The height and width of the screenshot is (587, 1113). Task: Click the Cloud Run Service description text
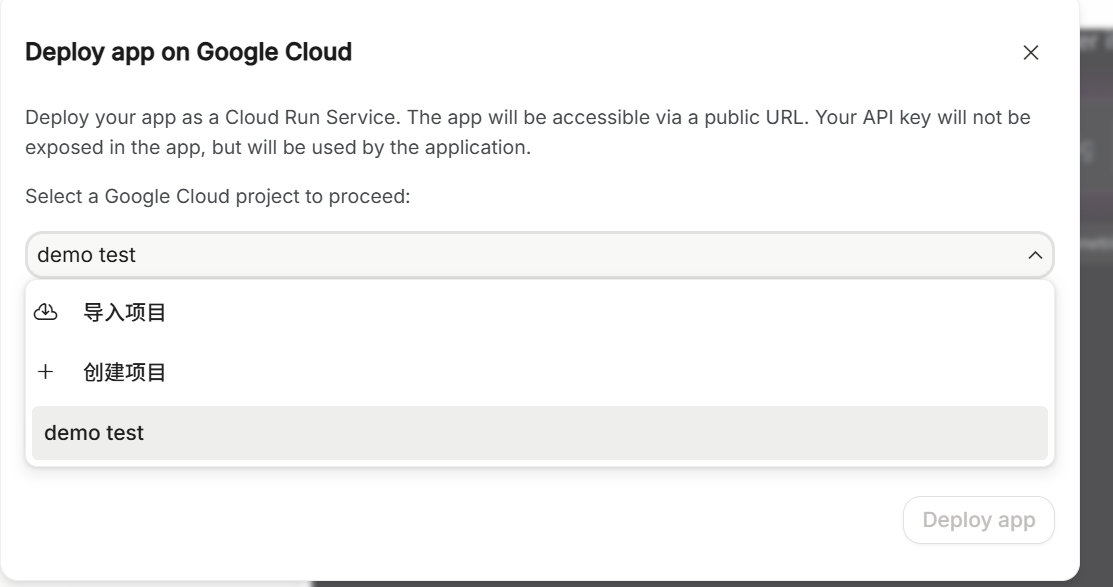(527, 132)
